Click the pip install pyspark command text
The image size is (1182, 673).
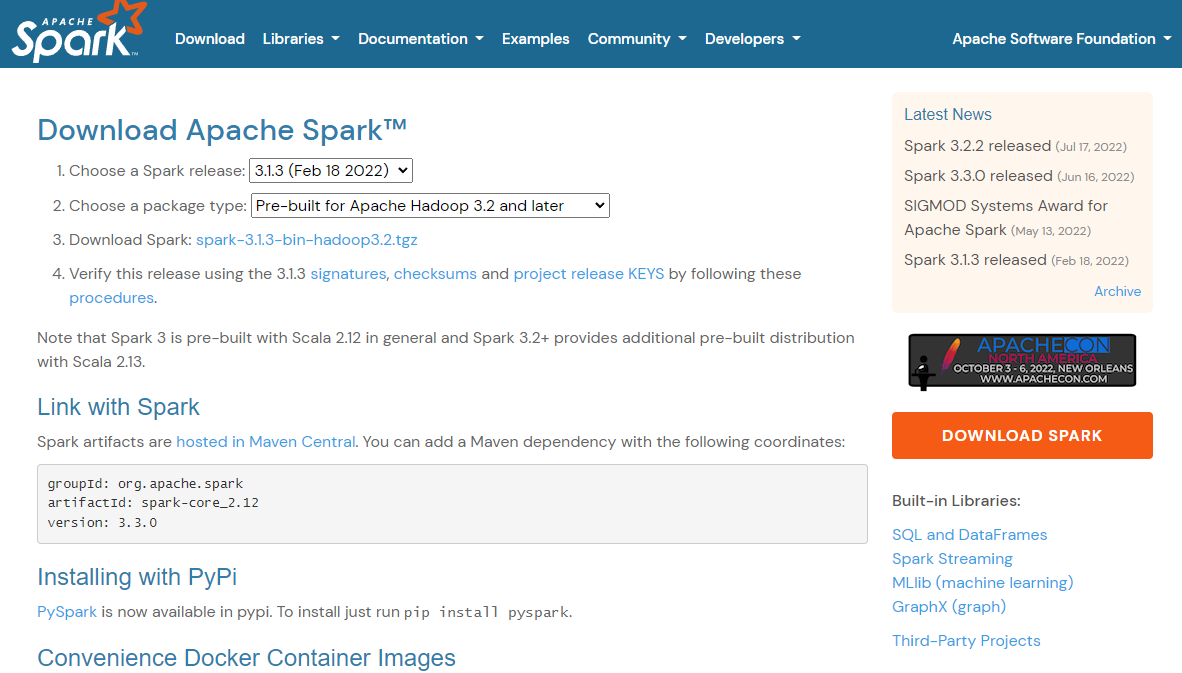pyautogui.click(x=486, y=612)
